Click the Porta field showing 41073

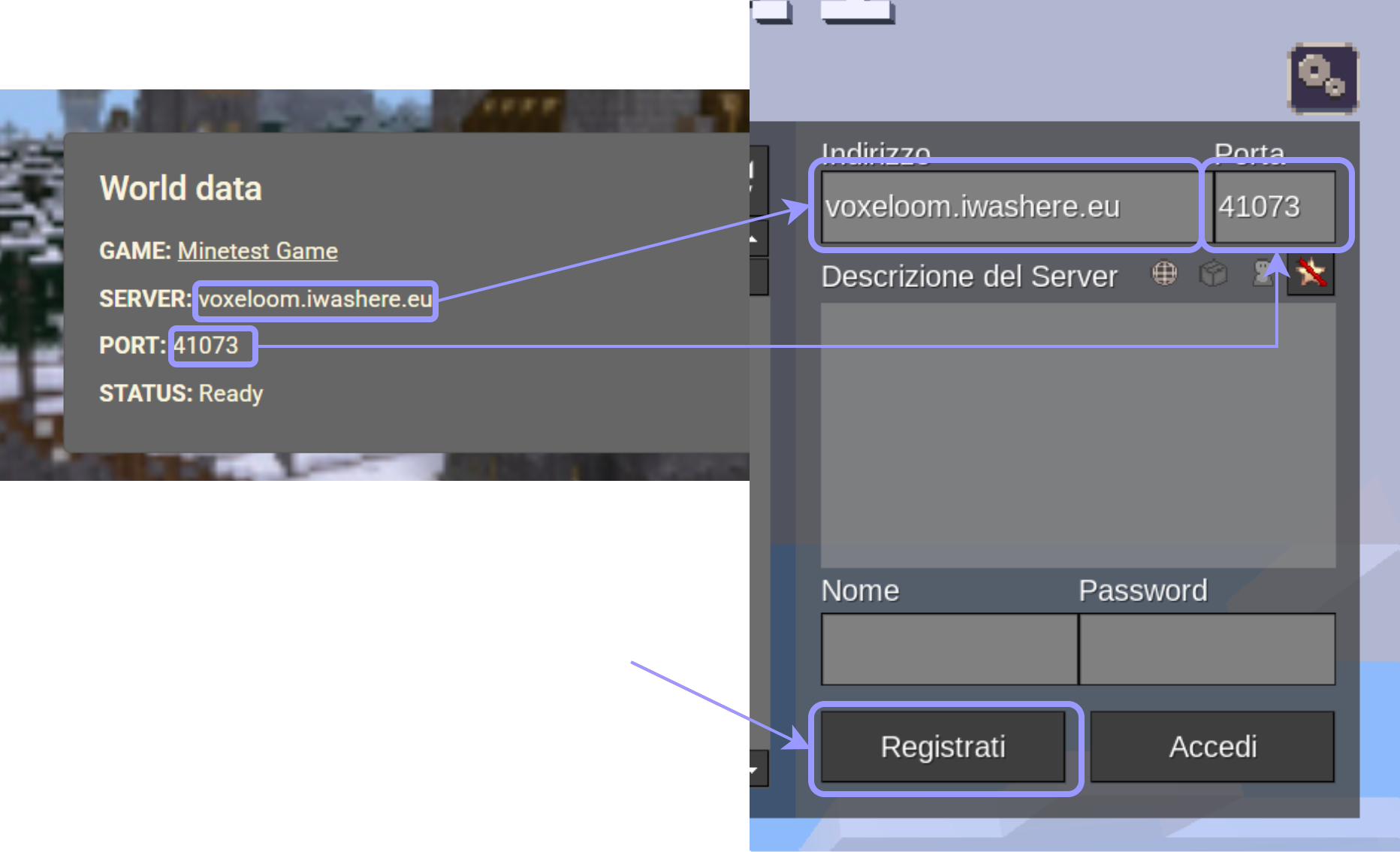pyautogui.click(x=1274, y=207)
